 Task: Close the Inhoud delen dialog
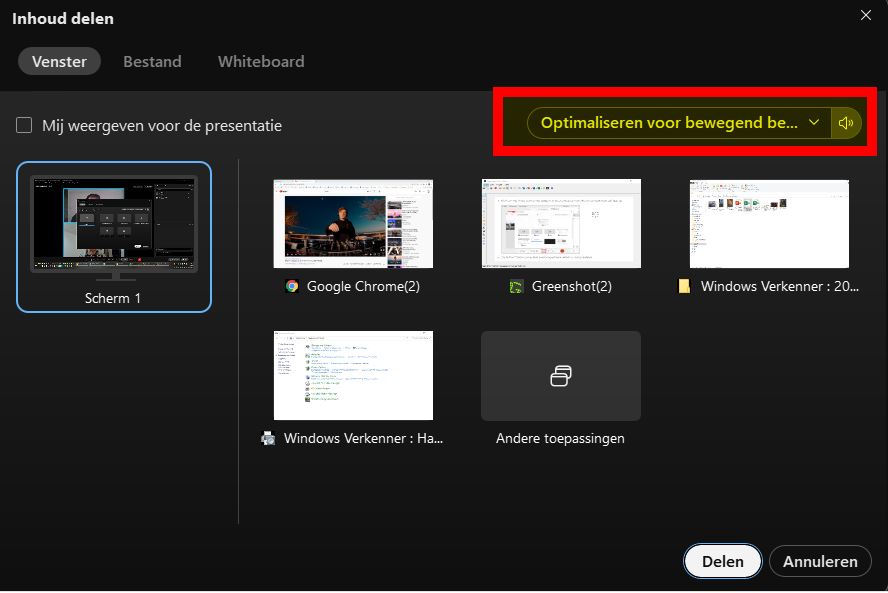pyautogui.click(x=866, y=15)
